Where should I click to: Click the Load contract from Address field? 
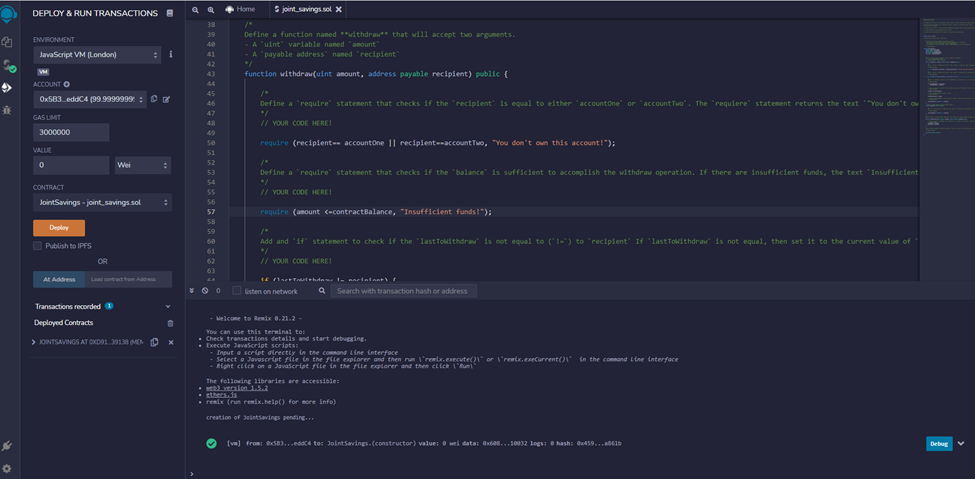pyautogui.click(x=129, y=279)
